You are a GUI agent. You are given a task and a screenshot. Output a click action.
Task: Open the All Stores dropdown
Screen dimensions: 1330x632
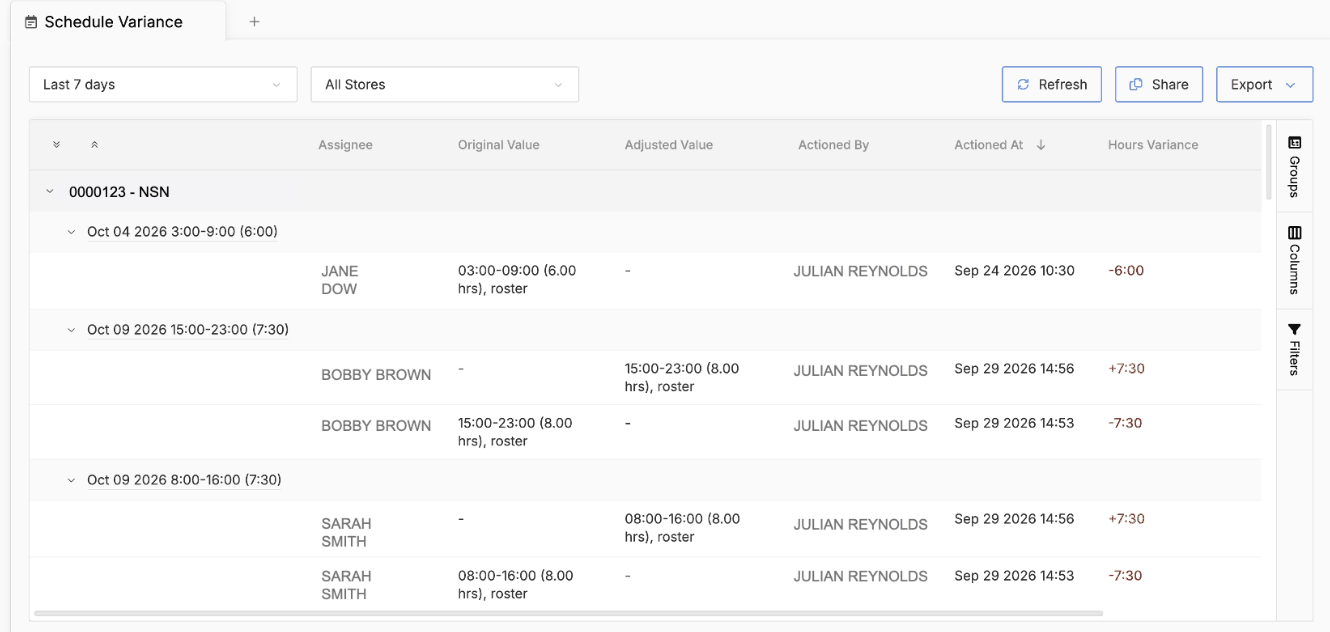click(x=445, y=85)
